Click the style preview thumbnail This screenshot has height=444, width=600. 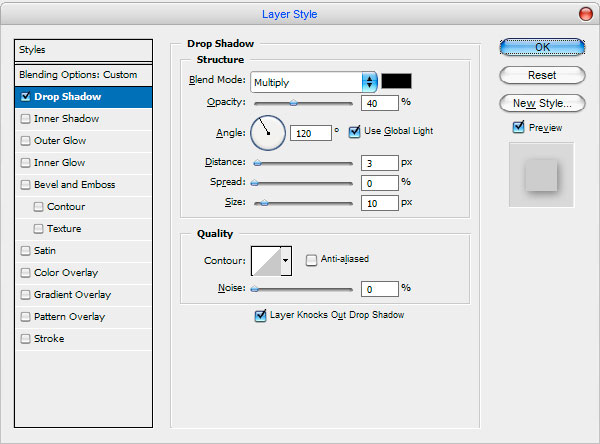point(541,175)
